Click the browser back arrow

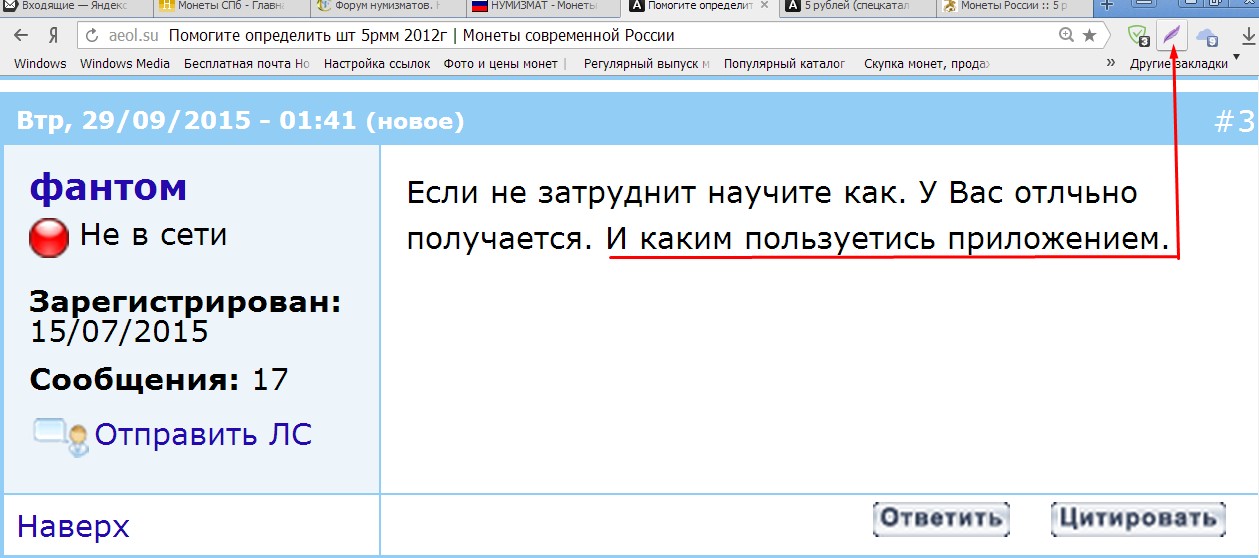pos(20,36)
